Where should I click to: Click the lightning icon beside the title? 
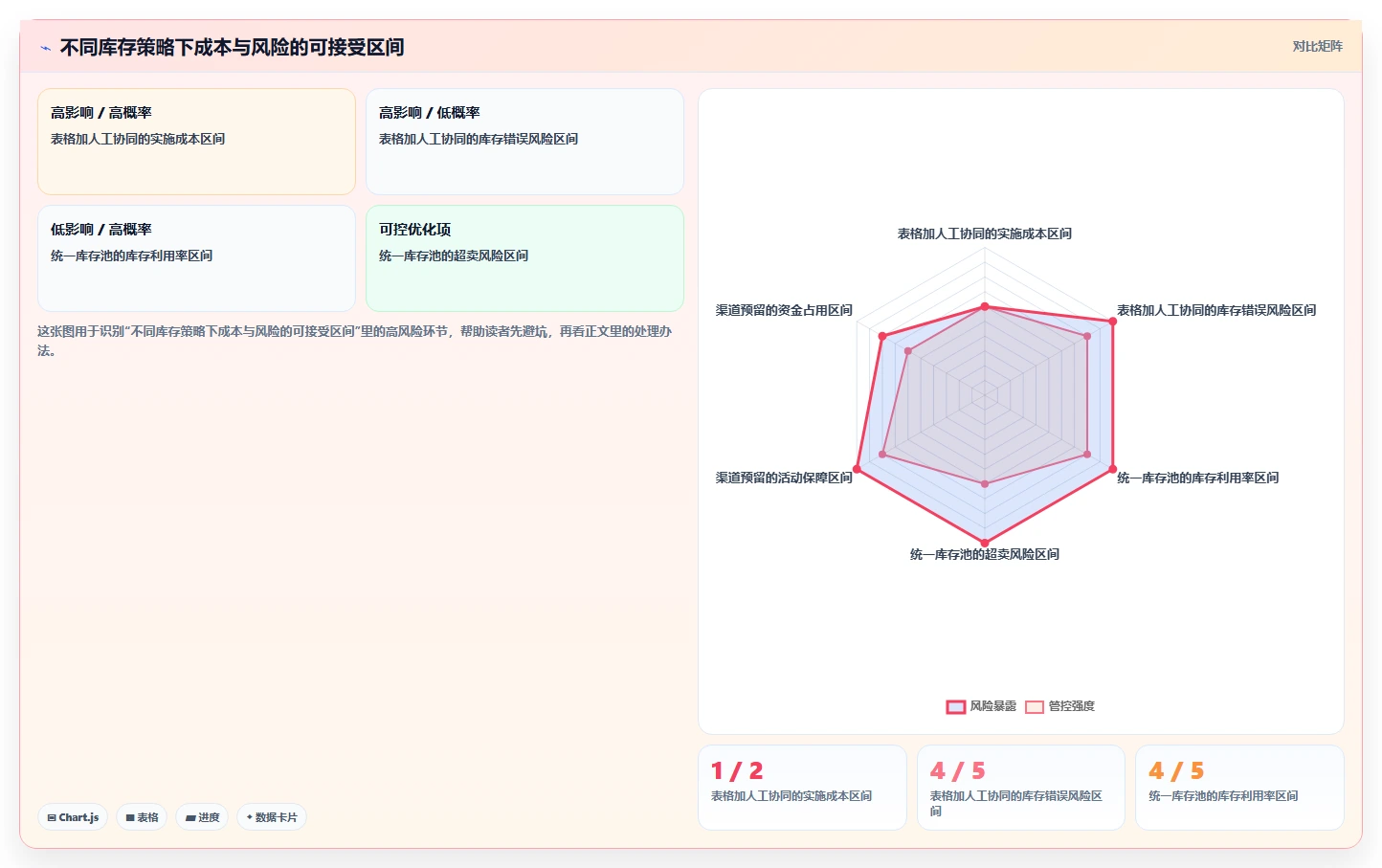(46, 48)
